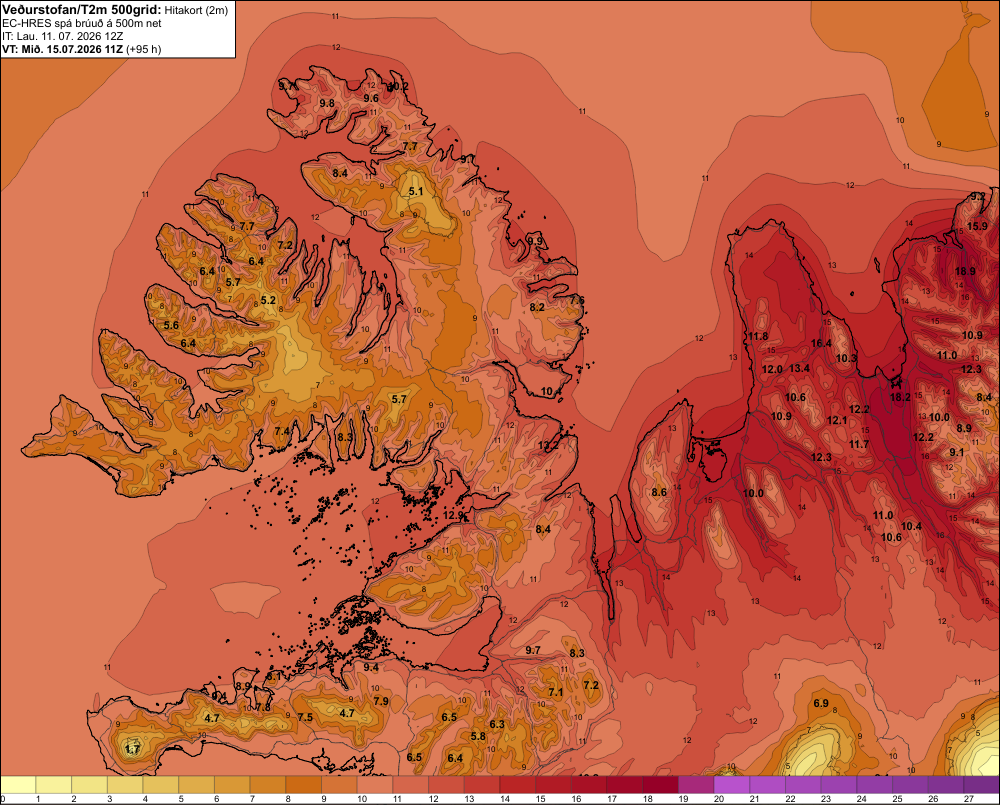
Task: Click the '12.0' temperature value
Action: 772,369
